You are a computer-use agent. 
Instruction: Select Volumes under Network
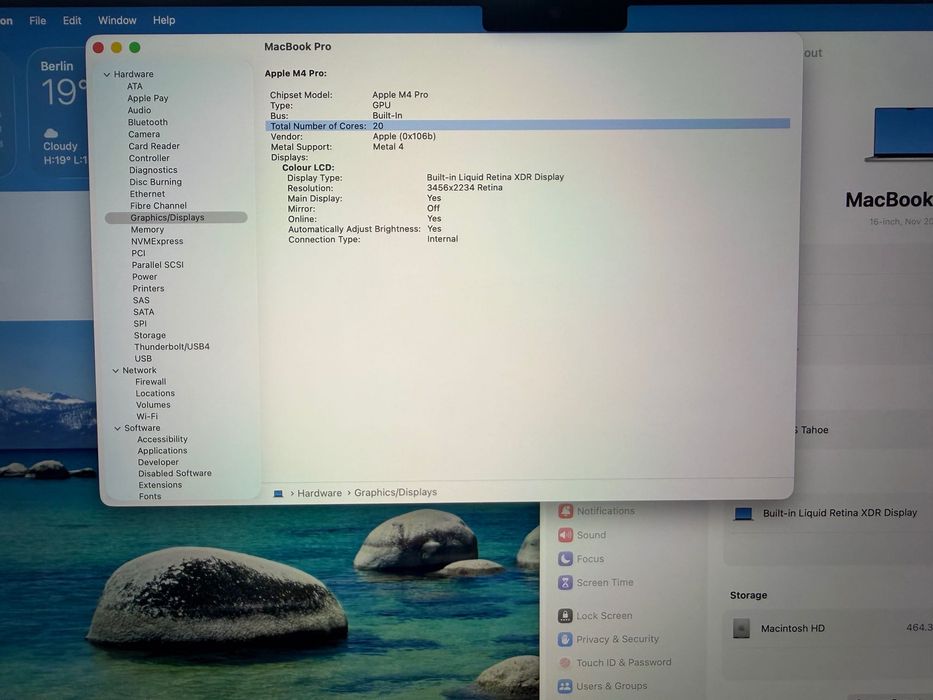[153, 405]
